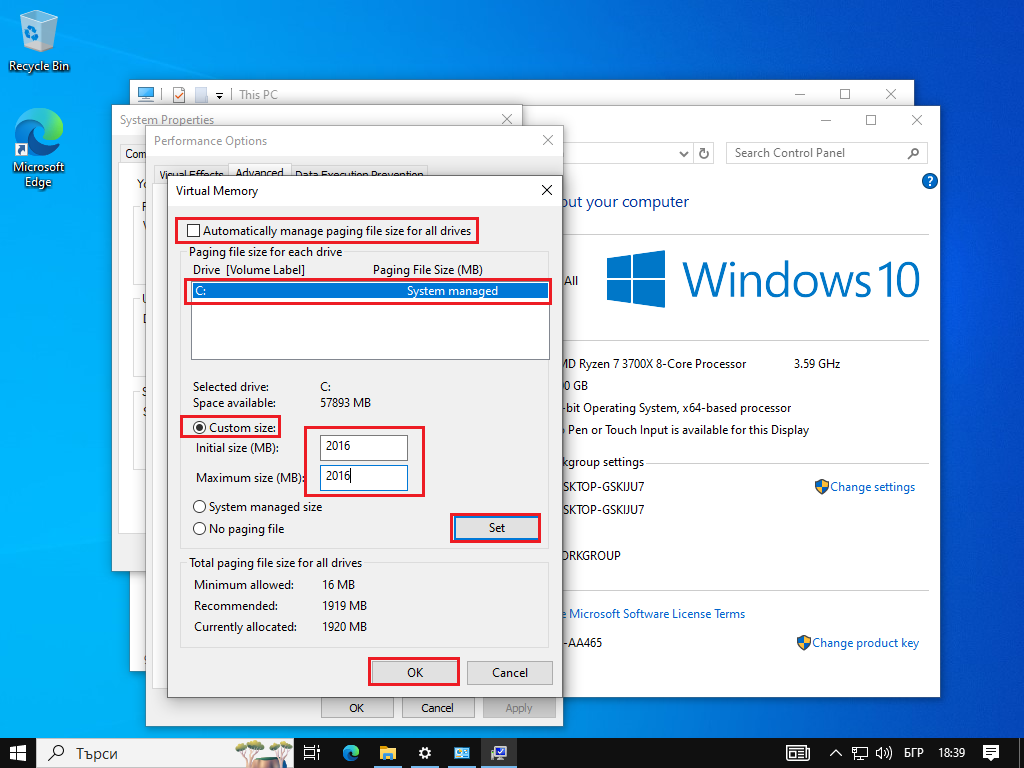
Task: Switch to Advanced tab in Performance Options
Action: (259, 172)
